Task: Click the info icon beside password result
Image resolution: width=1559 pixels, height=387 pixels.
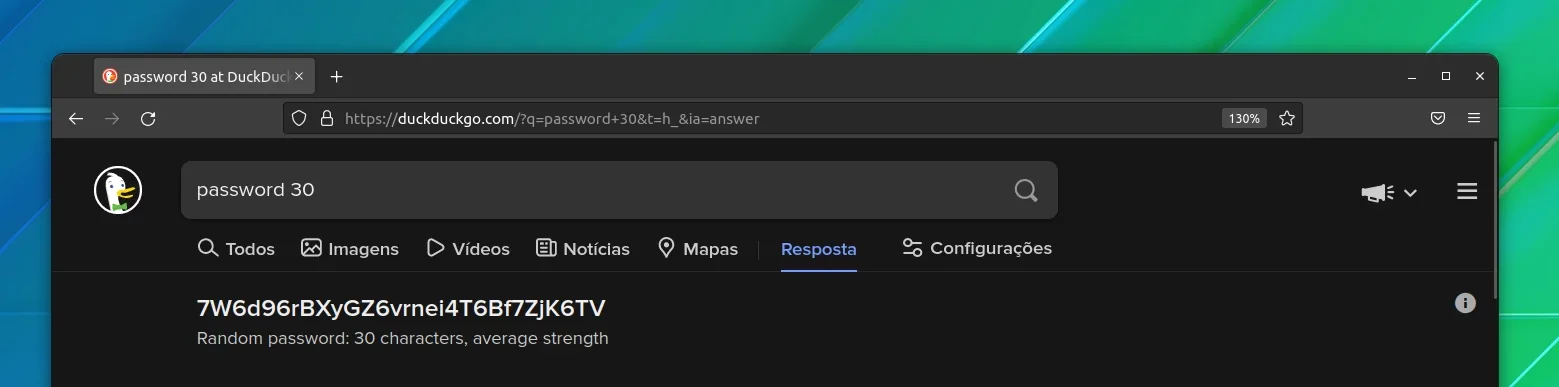Action: click(1465, 303)
